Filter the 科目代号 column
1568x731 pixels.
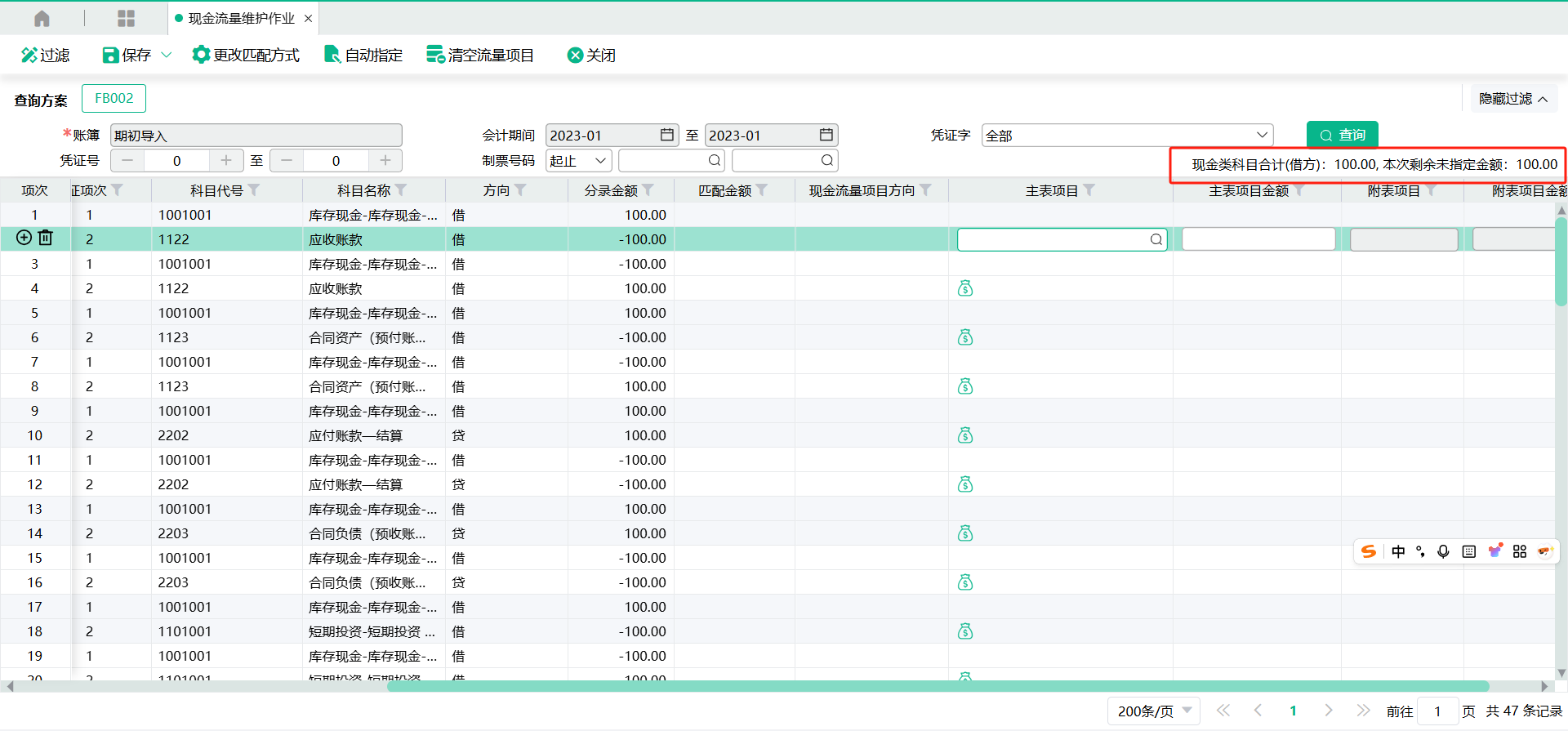(x=254, y=190)
